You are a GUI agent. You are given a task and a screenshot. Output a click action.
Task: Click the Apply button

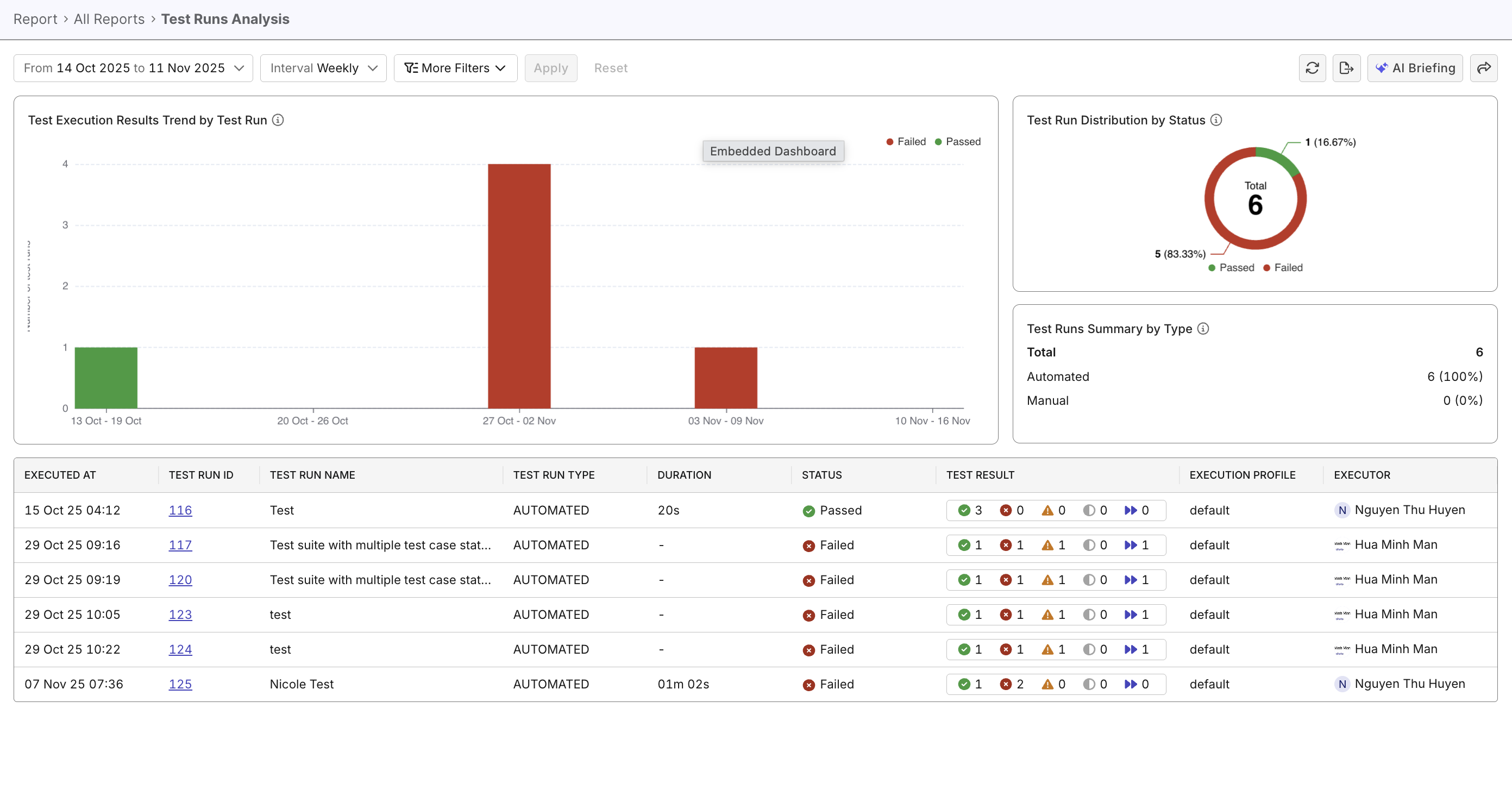click(550, 67)
